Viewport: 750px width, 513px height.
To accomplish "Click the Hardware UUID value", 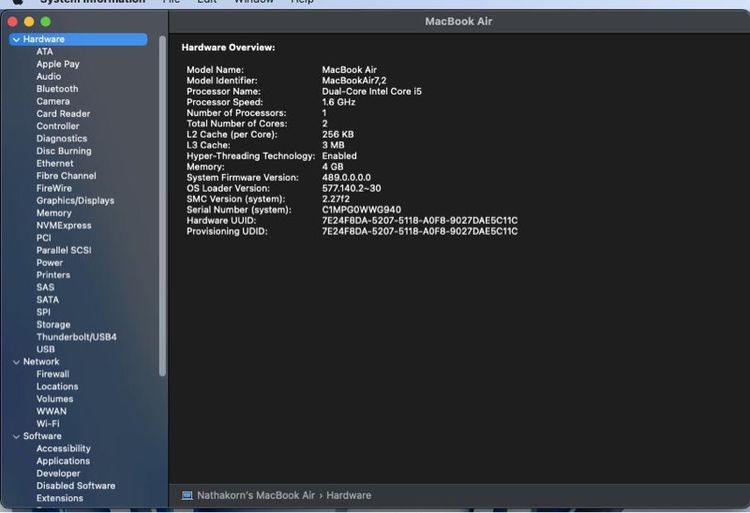I will click(420, 221).
